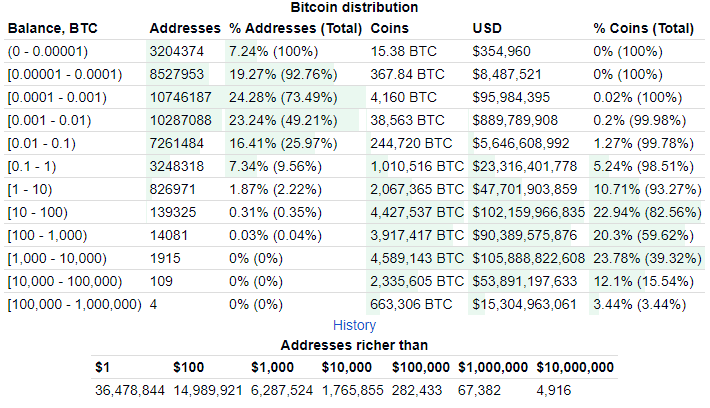The height and width of the screenshot is (408, 710).
Task: Click the '$102,159,966,835' USD cell
Action: 528,212
